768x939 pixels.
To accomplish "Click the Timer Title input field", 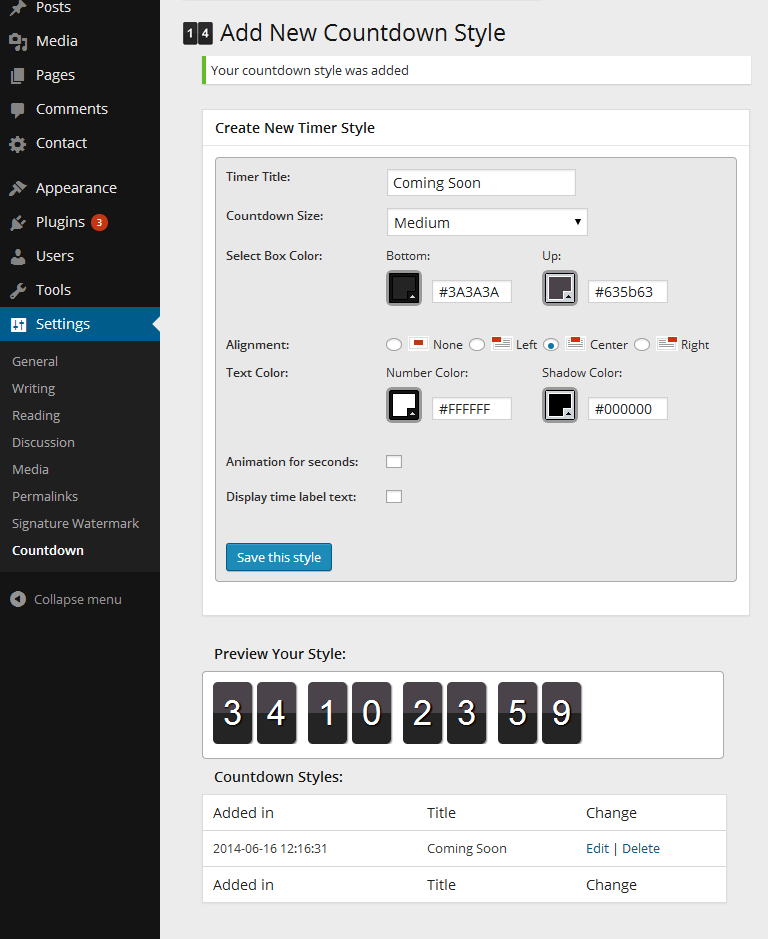I will pyautogui.click(x=481, y=183).
